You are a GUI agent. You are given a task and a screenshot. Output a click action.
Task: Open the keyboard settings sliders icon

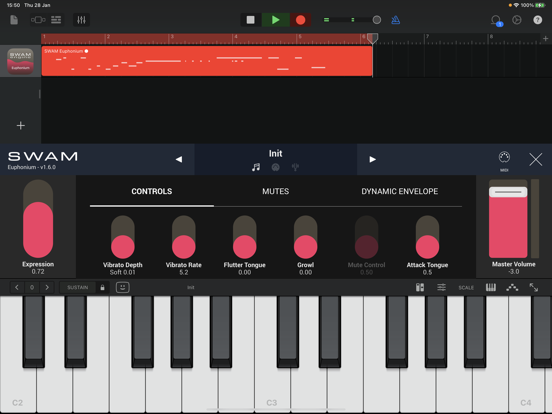(x=441, y=288)
